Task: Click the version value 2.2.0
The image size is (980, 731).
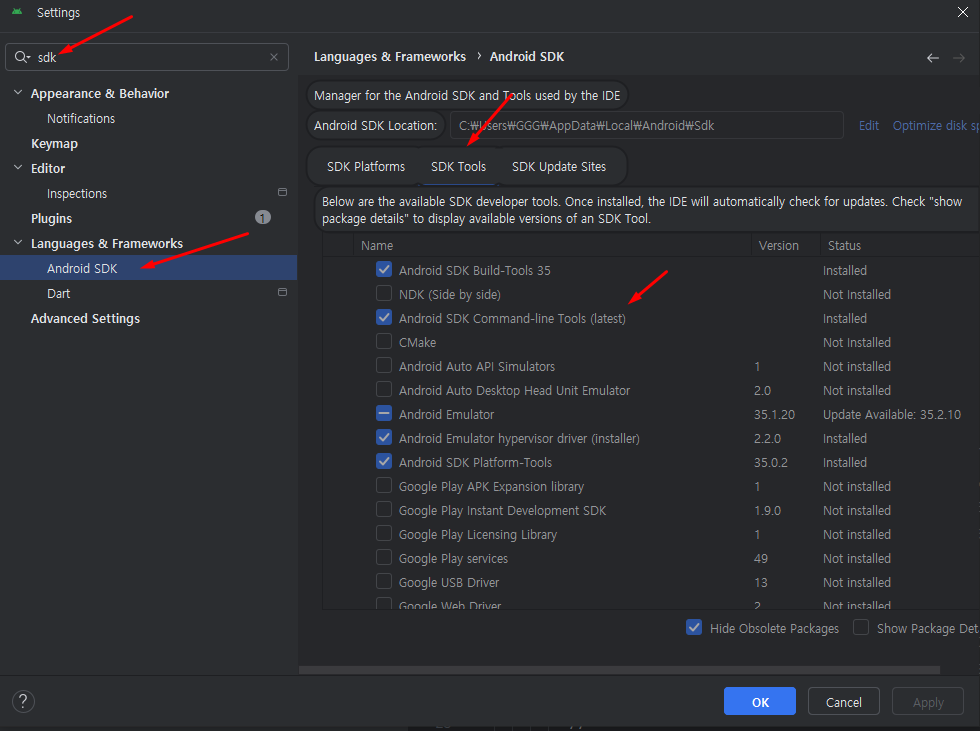Action: 768,439
